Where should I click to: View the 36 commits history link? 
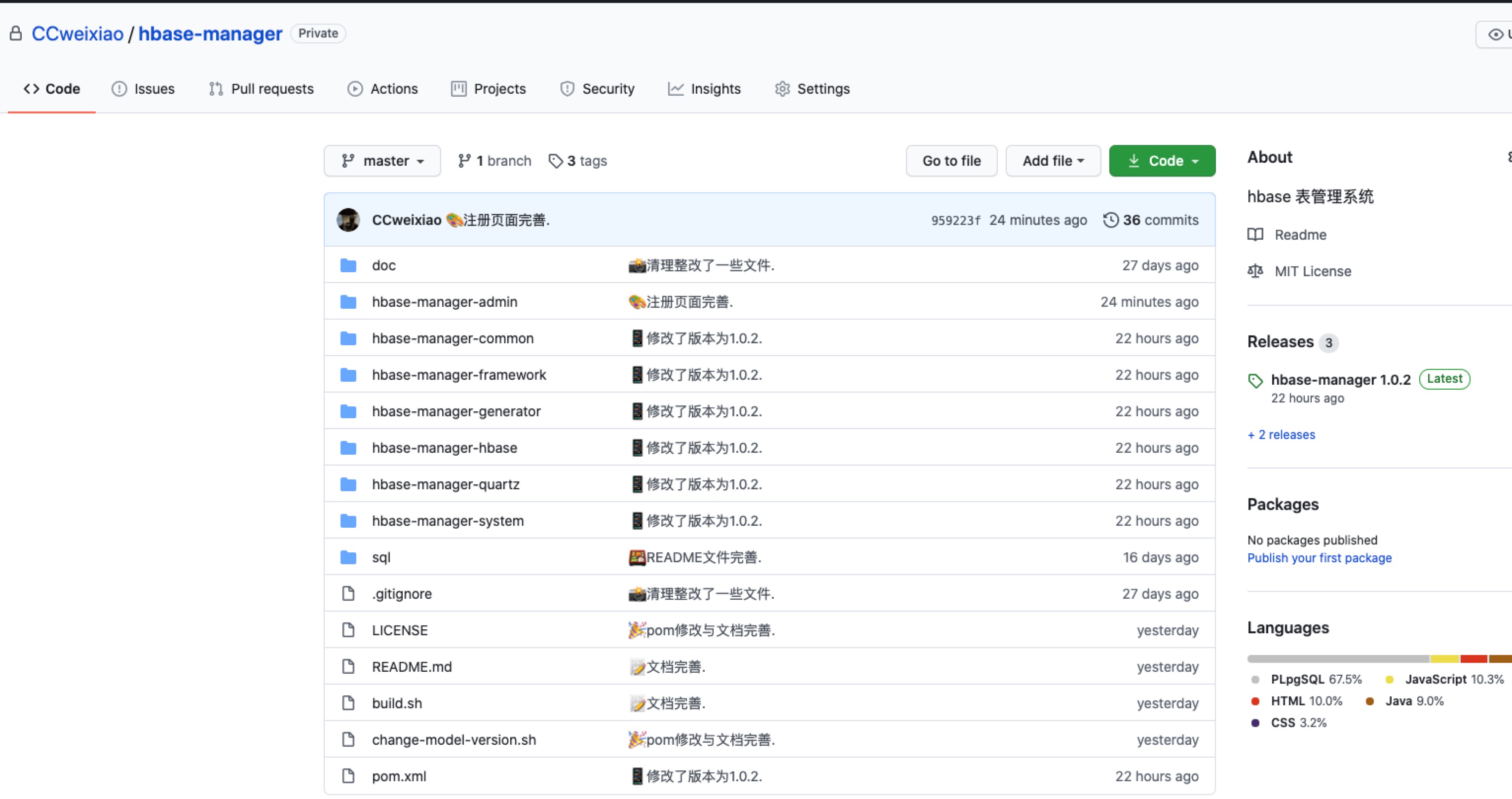coord(1151,220)
